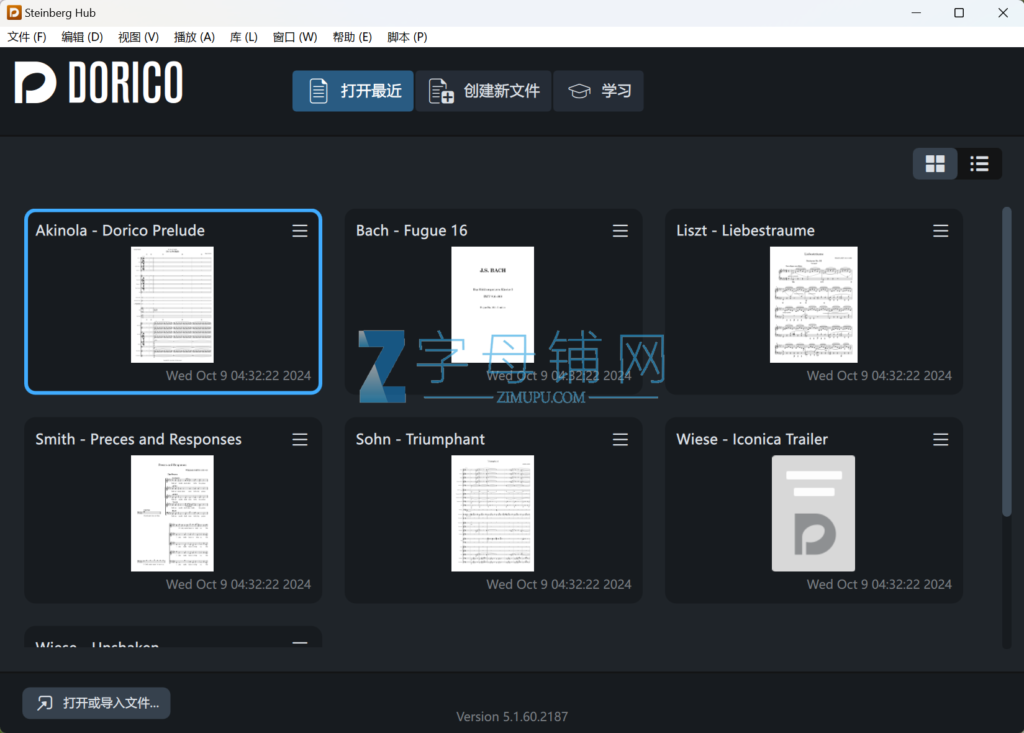Screen dimensions: 1024x733
Task: Open the menu for Akinola - Dorico Prelude
Action: coord(300,231)
